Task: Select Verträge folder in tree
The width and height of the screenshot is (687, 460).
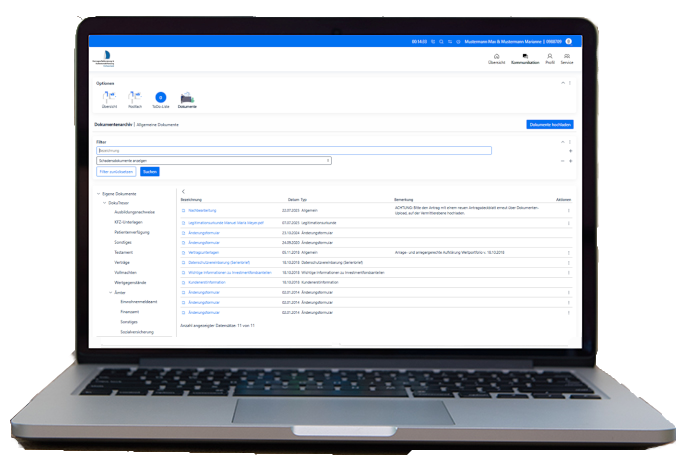Action: [122, 262]
